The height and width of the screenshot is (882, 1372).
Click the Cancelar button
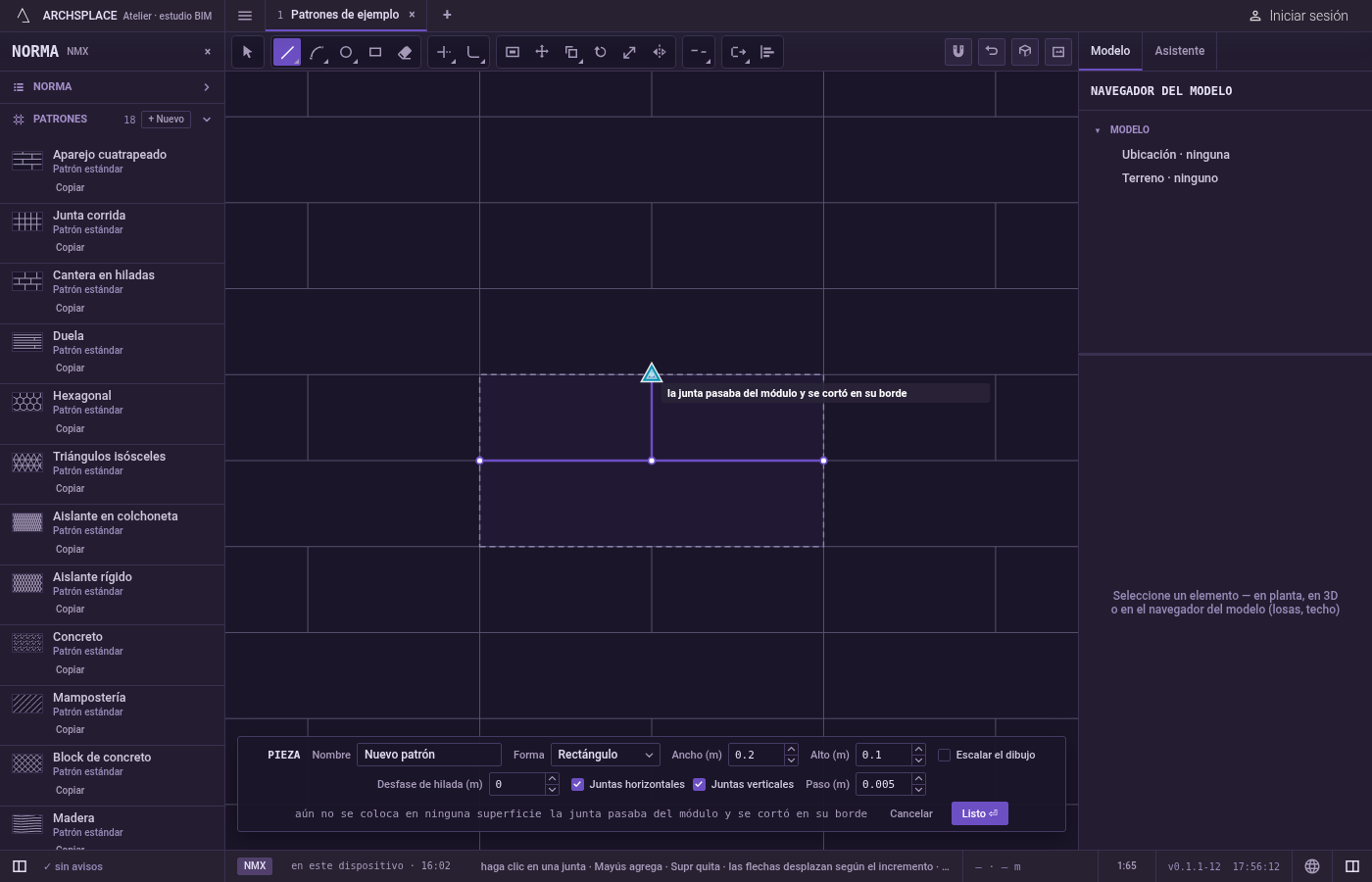(911, 813)
